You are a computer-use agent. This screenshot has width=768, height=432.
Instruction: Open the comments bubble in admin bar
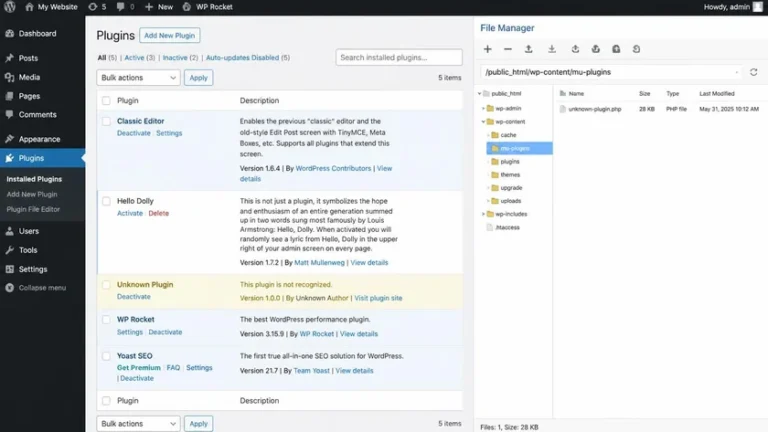[x=125, y=7]
